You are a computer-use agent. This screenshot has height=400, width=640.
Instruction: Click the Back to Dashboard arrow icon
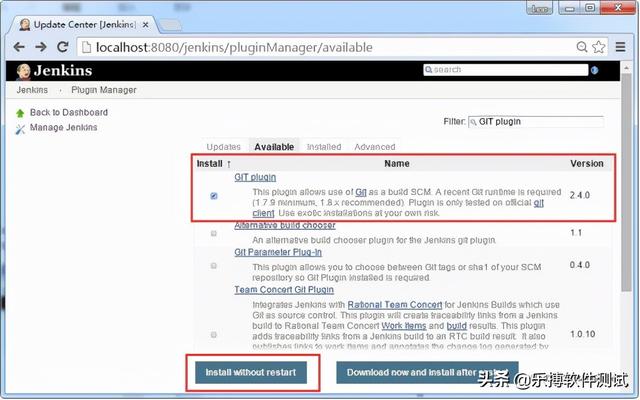coord(21,113)
